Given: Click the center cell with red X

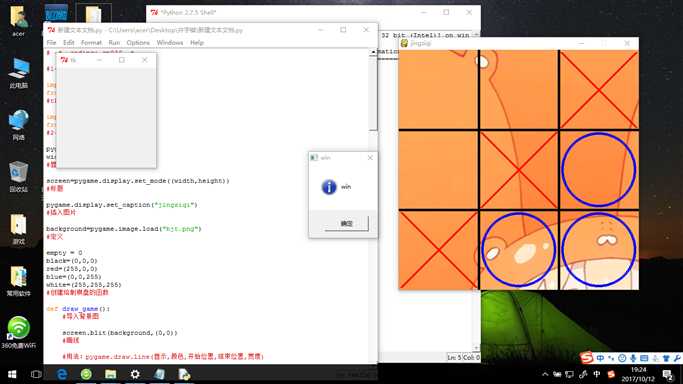Looking at the screenshot, I should (x=519, y=169).
